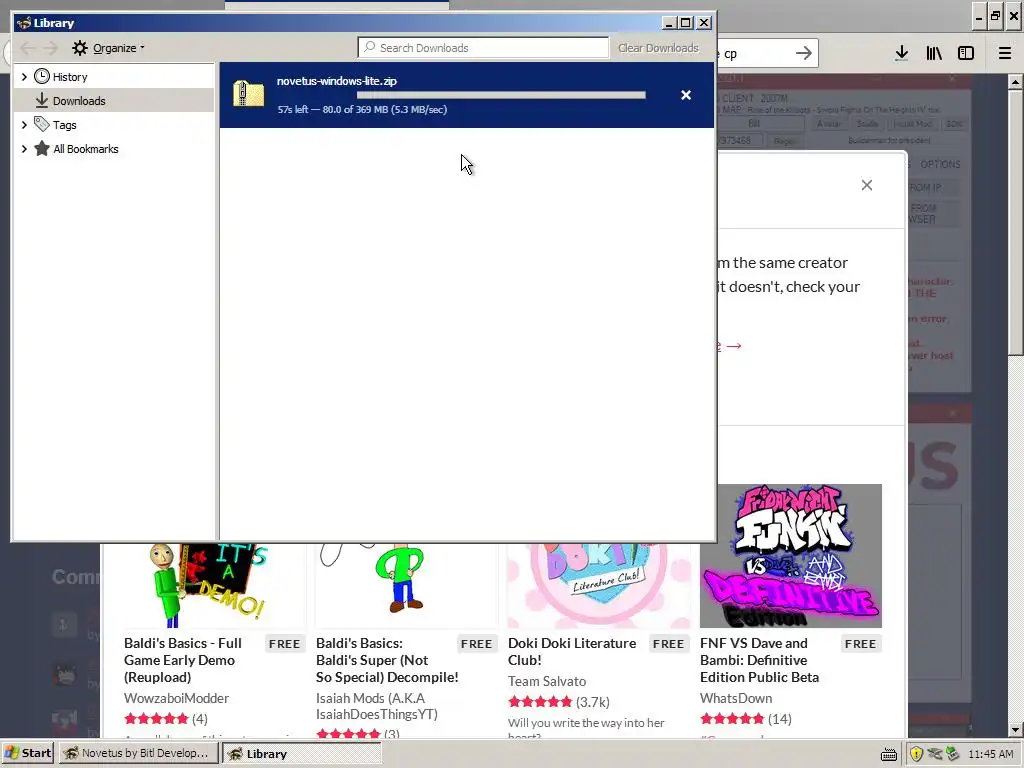1024x768 pixels.
Task: Click the page scrollbar up arrow
Action: [1015, 82]
